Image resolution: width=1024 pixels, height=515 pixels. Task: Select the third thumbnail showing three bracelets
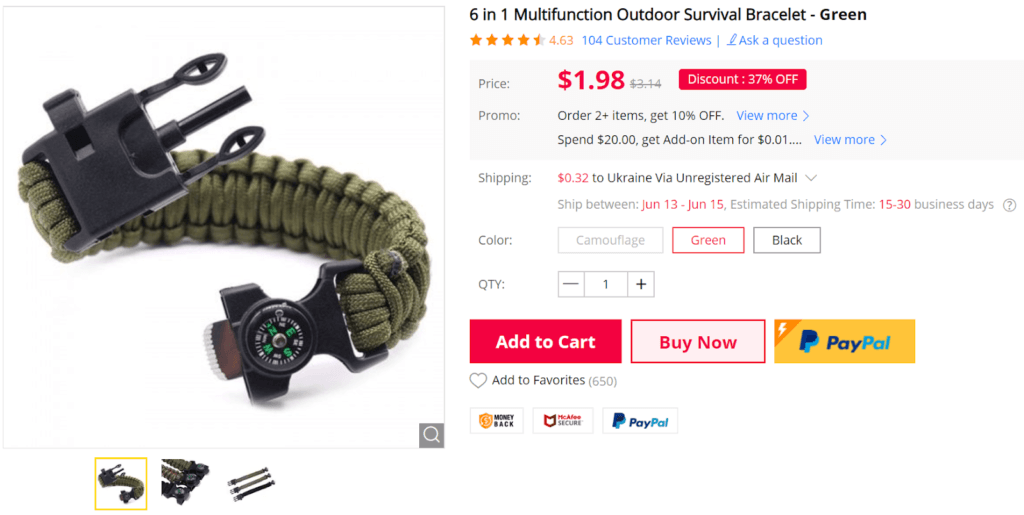coord(251,484)
